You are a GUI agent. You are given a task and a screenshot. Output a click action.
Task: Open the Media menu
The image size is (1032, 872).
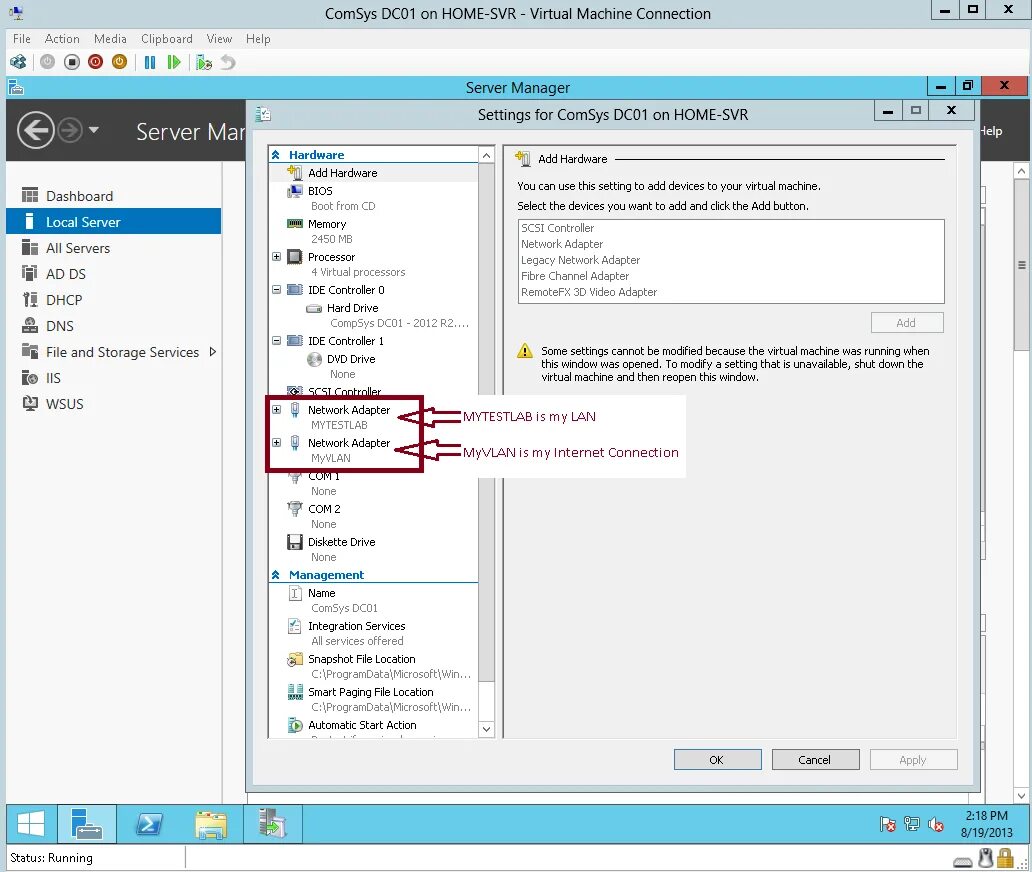tap(110, 39)
